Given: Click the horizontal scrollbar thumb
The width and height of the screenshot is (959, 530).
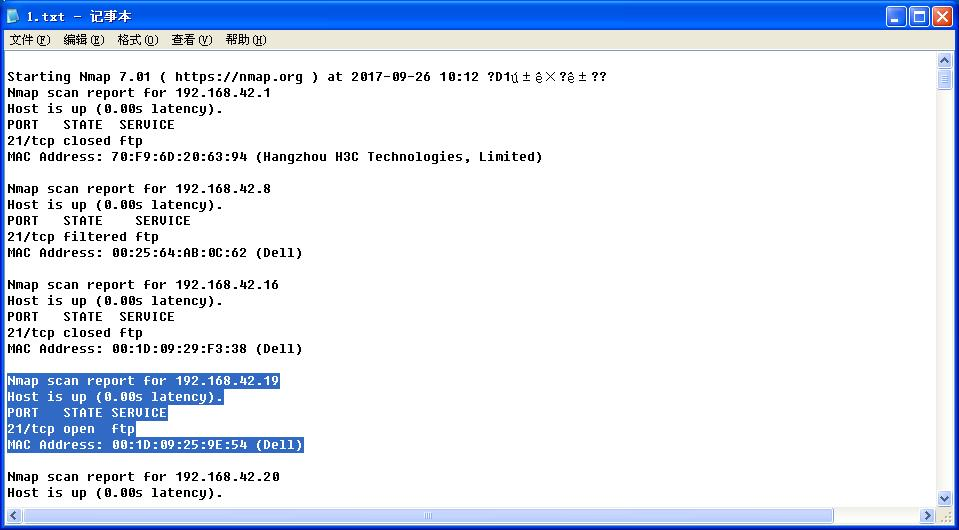Looking at the screenshot, I should click(x=428, y=516).
